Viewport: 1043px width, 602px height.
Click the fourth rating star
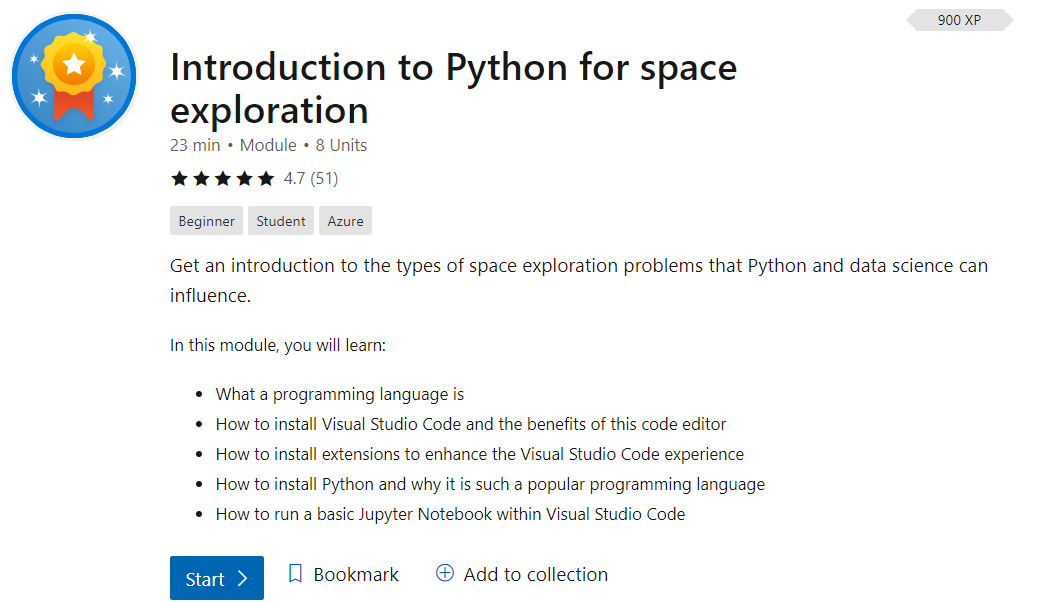pos(244,179)
